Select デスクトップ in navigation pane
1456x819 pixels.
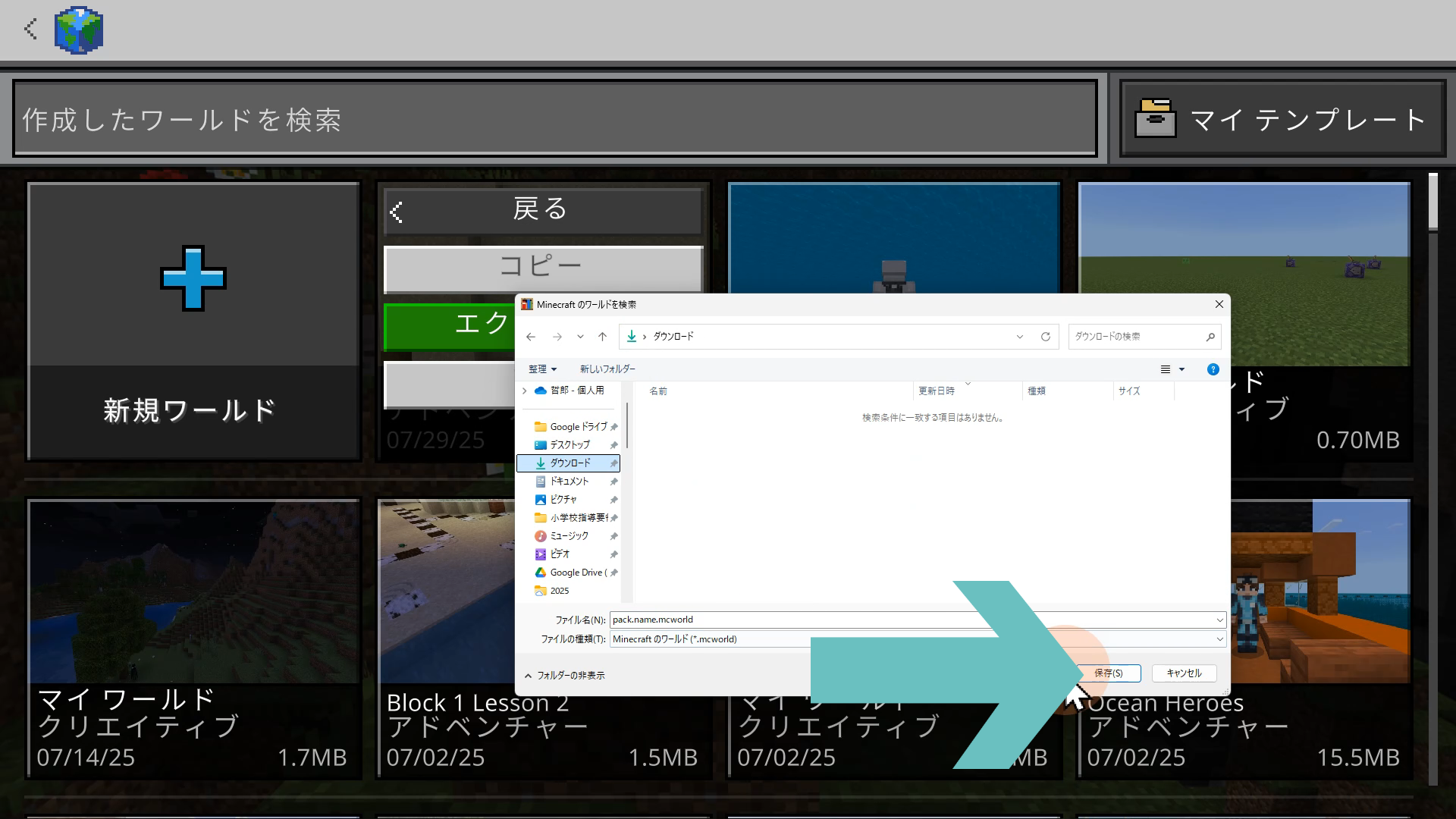tap(570, 445)
